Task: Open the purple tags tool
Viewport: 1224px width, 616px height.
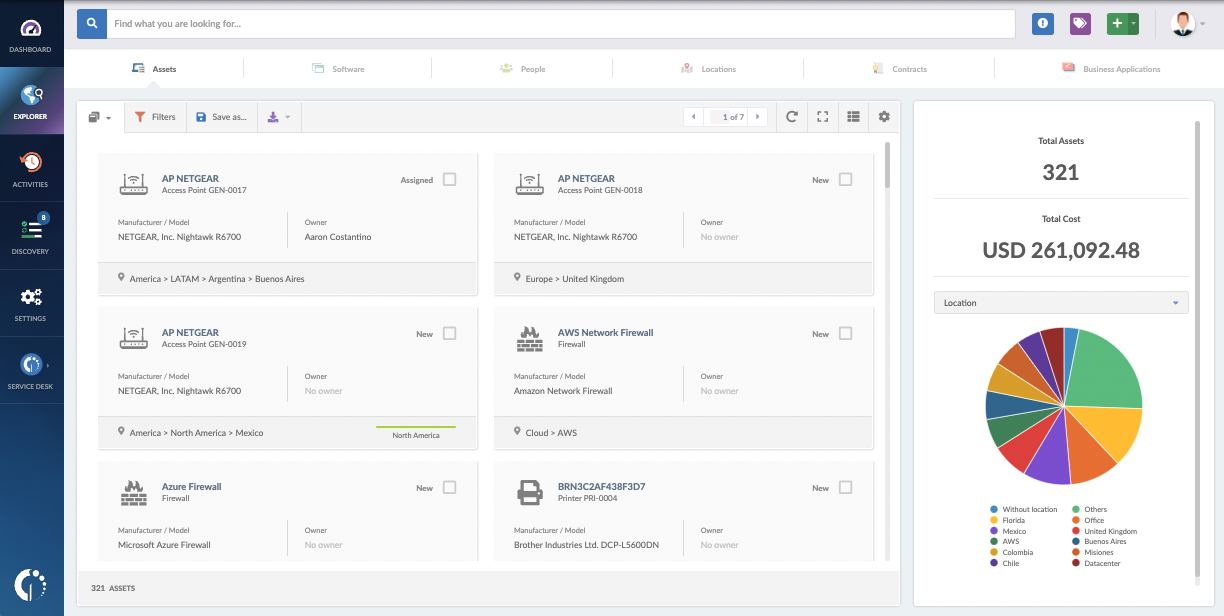Action: pyautogui.click(x=1082, y=23)
